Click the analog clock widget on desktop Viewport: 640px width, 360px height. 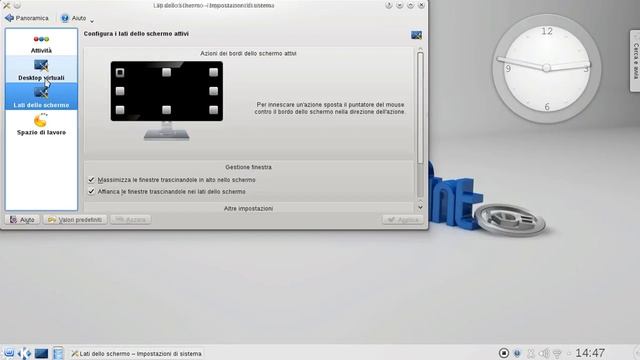click(547, 69)
